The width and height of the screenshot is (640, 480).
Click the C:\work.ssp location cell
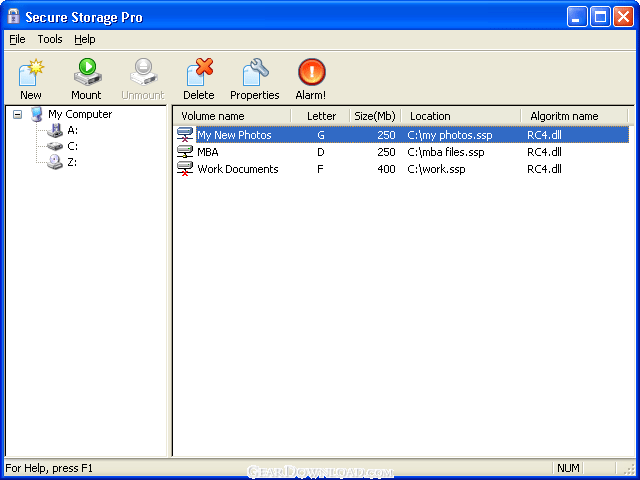tap(436, 169)
